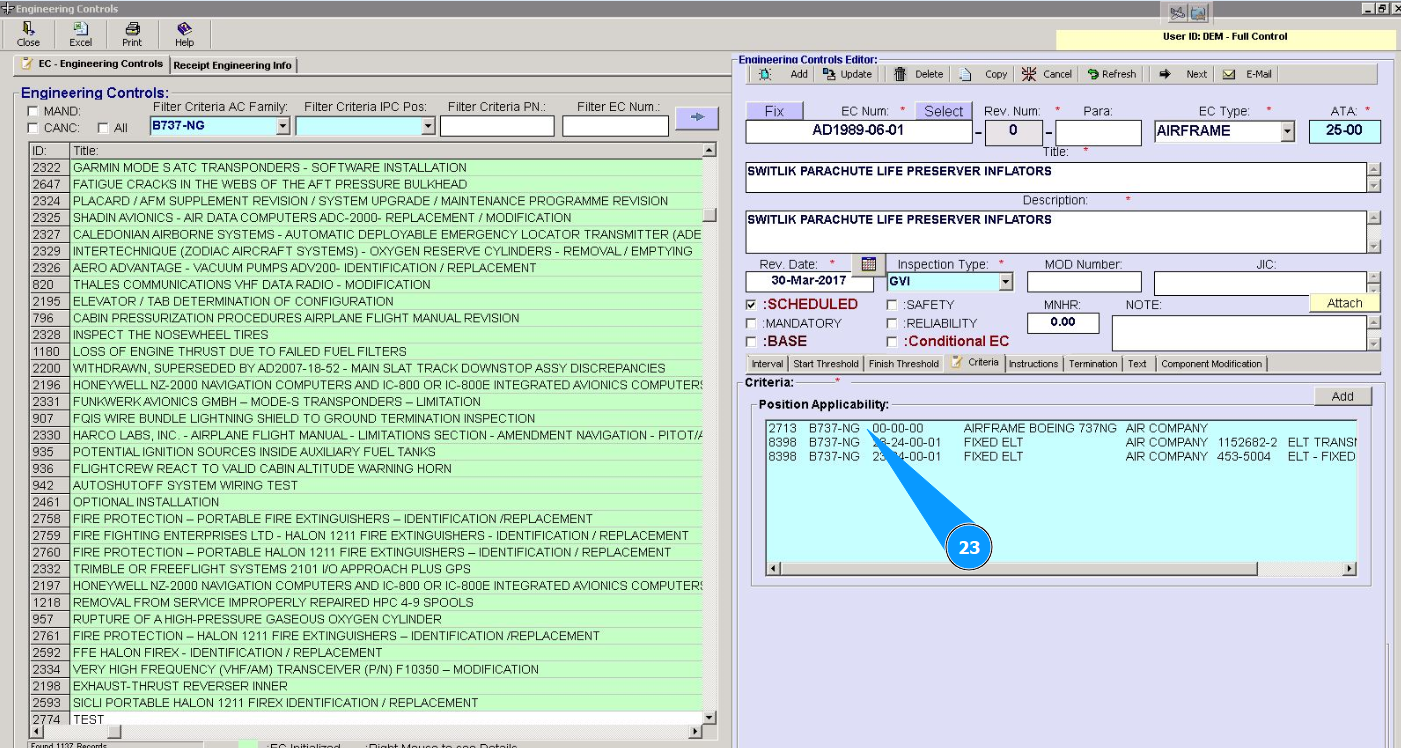Screen dimensions: 1401x748
Task: Enable the MAND filter checkbox
Action: [x=34, y=111]
